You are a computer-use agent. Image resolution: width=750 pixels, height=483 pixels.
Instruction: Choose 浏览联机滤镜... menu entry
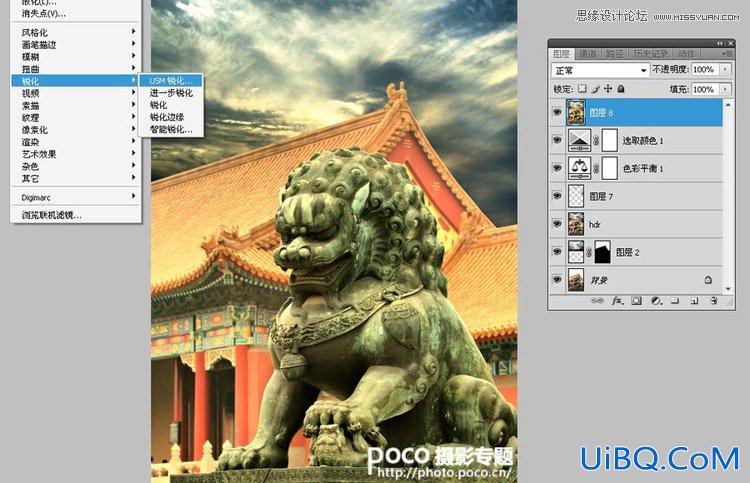[76, 215]
